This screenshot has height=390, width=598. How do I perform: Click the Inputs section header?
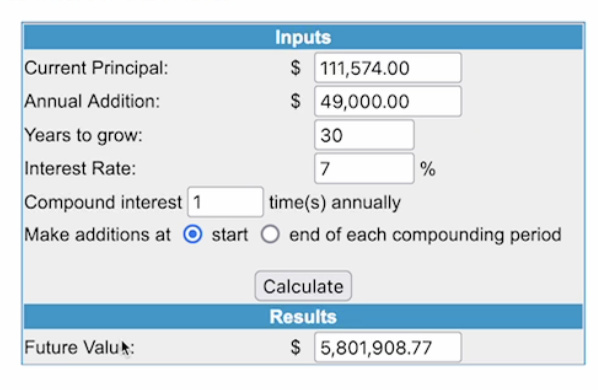point(303,37)
